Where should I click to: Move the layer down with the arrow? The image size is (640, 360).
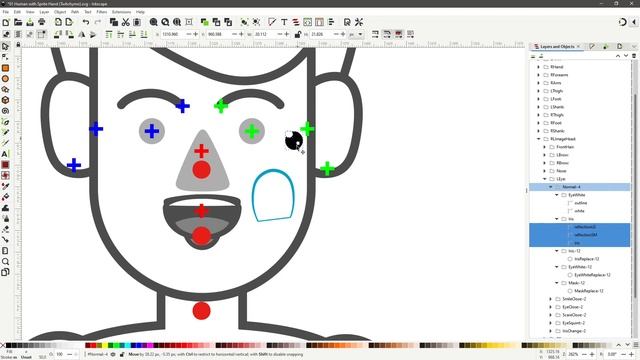click(626, 56)
